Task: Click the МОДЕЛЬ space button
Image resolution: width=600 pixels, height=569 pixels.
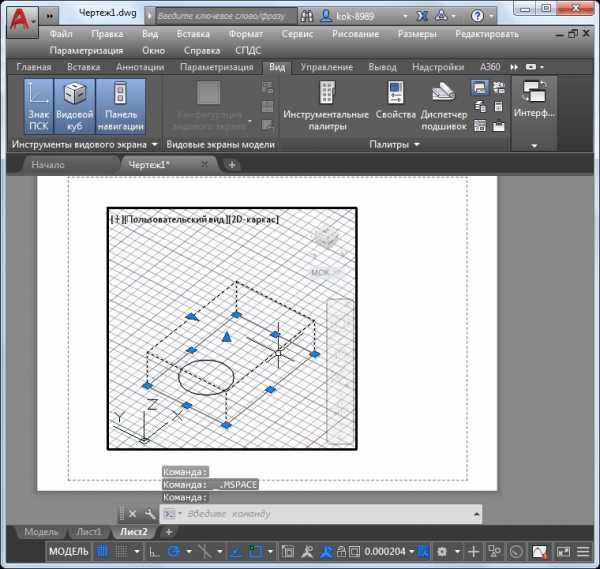Action: click(69, 551)
